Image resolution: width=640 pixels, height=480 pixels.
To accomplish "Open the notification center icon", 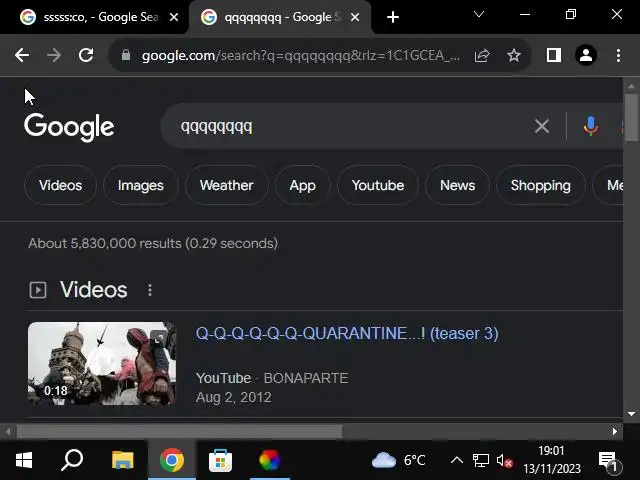I will (x=610, y=460).
